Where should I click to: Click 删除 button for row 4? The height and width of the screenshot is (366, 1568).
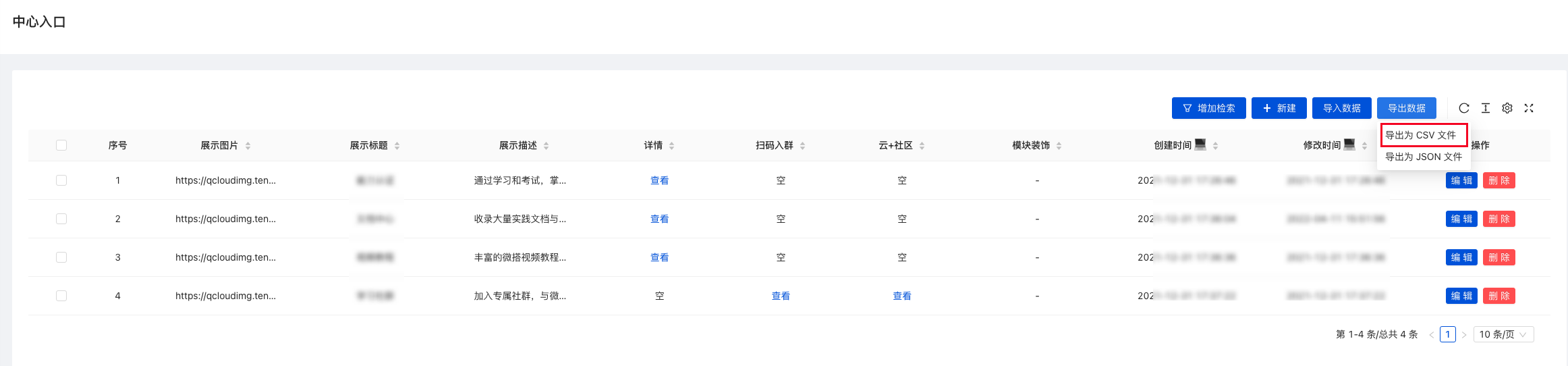click(x=1499, y=296)
